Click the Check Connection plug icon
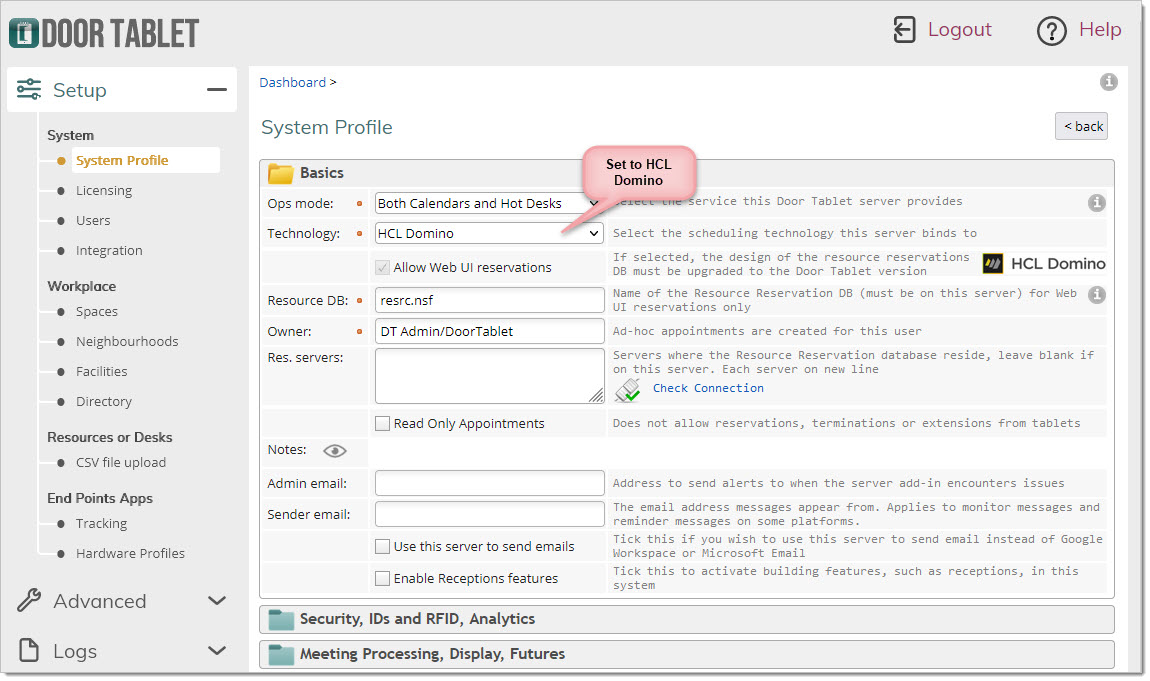Screen dimensions: 1150x681 pyautogui.click(x=628, y=389)
